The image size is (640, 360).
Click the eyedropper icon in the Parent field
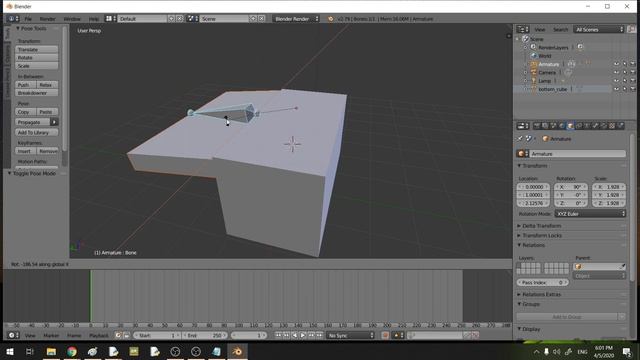[x=622, y=267]
